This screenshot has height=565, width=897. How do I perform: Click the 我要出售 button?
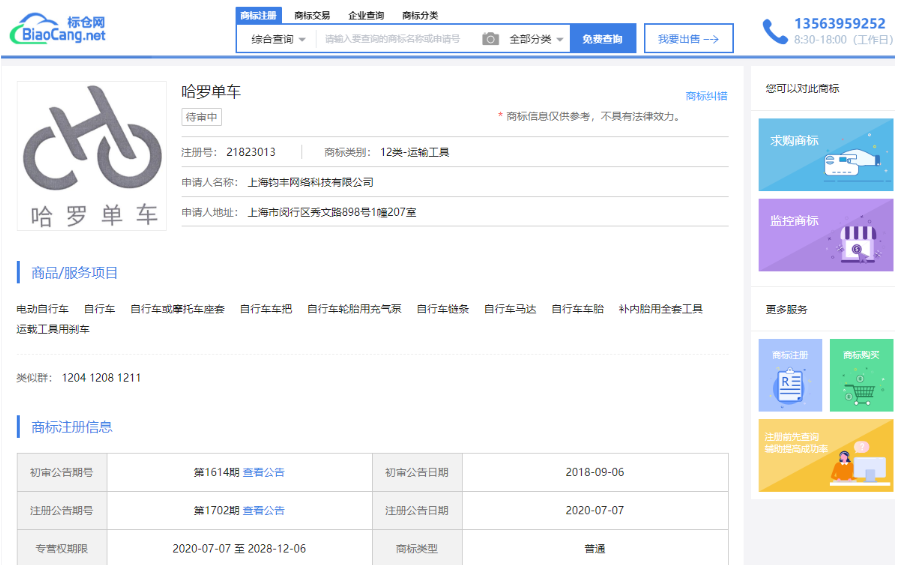[x=688, y=38]
